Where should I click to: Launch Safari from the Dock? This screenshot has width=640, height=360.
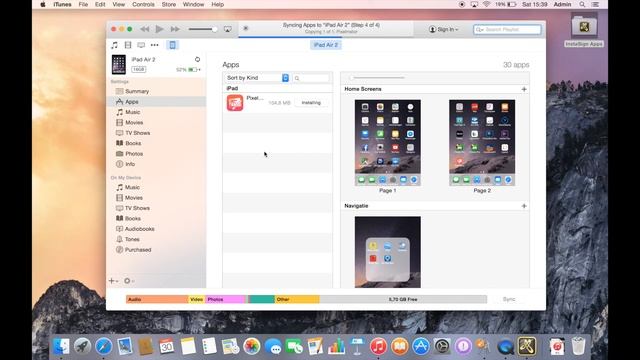(104, 346)
